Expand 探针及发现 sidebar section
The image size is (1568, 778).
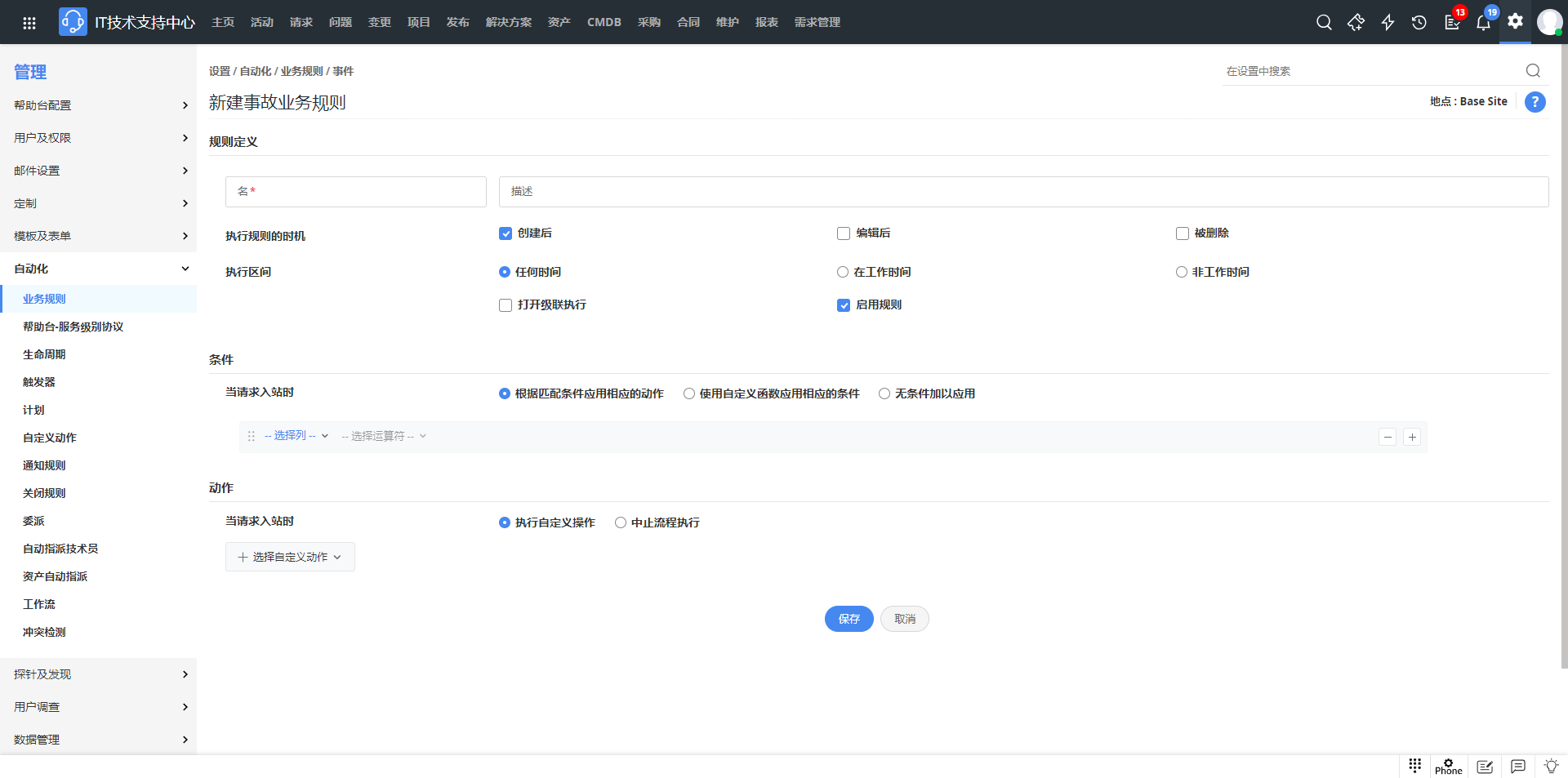[98, 674]
